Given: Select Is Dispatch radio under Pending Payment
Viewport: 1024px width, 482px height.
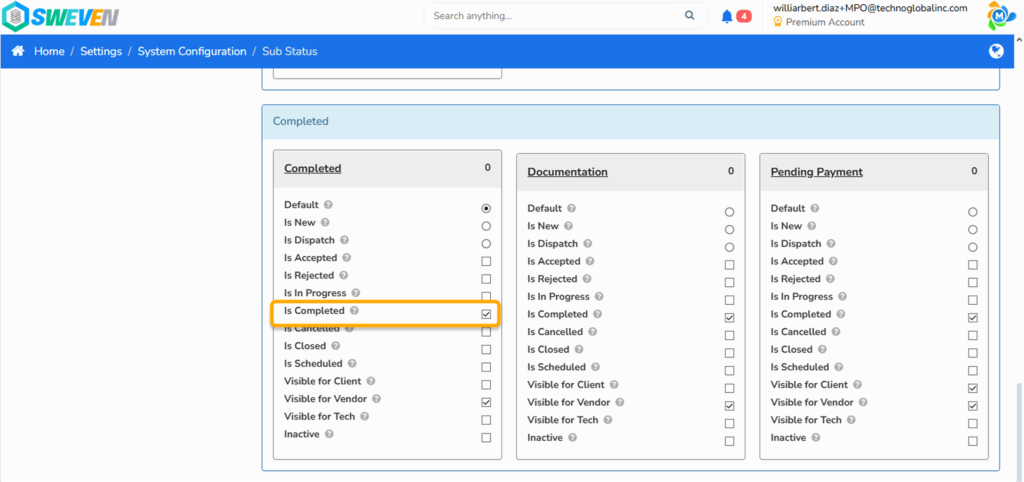Looking at the screenshot, I should coord(973,248).
